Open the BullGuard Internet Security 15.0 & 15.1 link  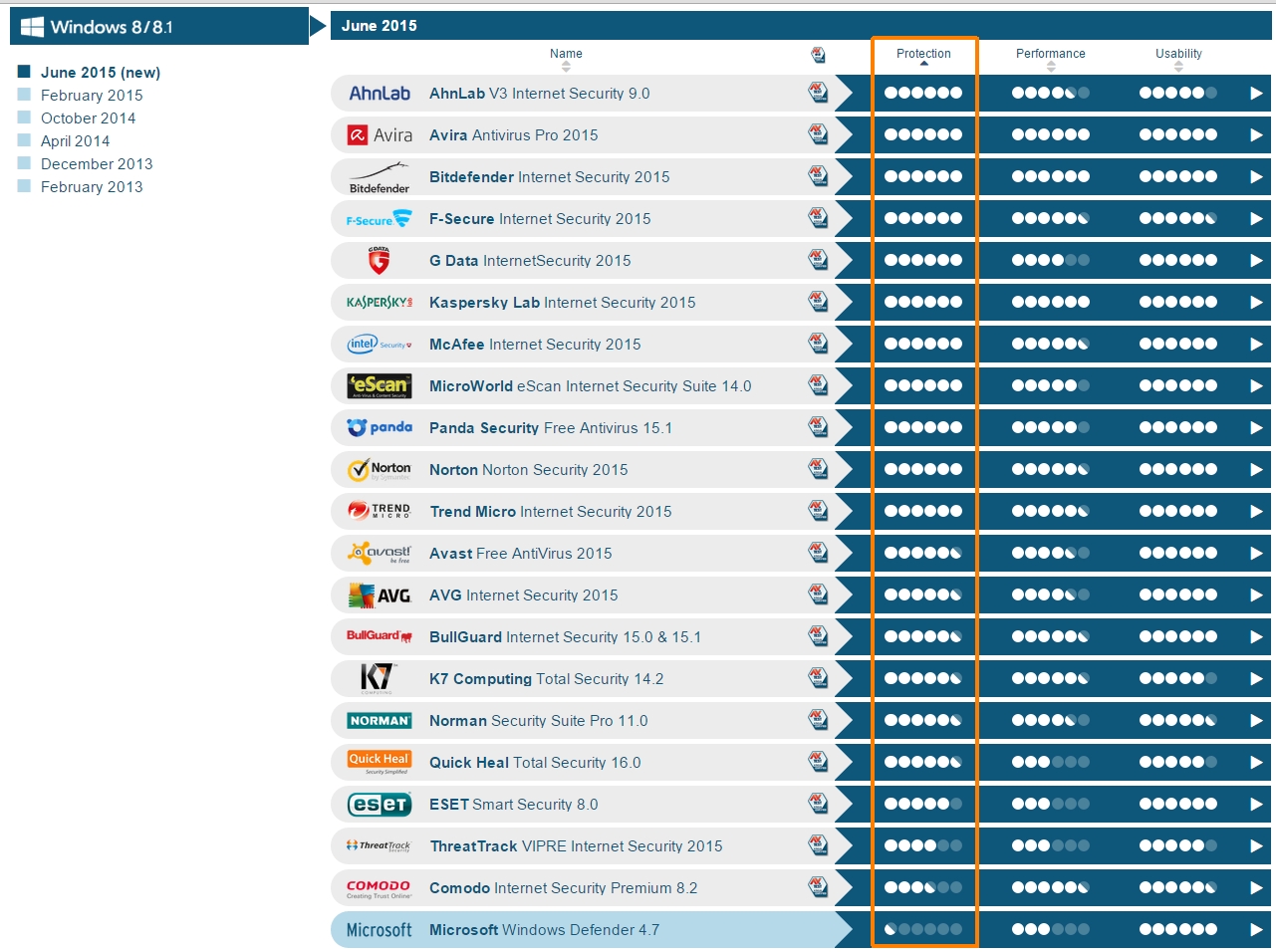[565, 636]
